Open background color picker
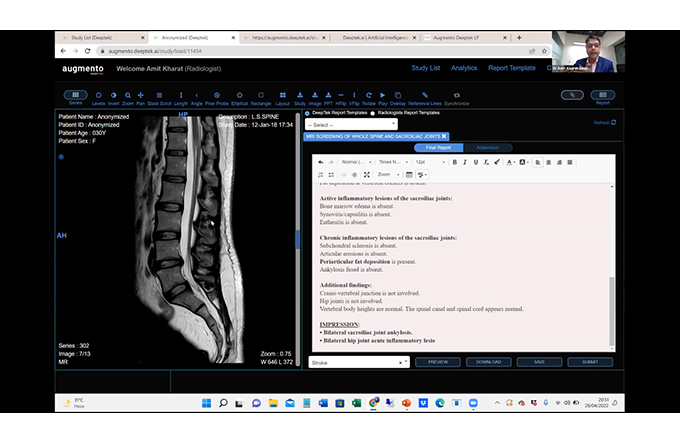680x442 pixels. 523,162
